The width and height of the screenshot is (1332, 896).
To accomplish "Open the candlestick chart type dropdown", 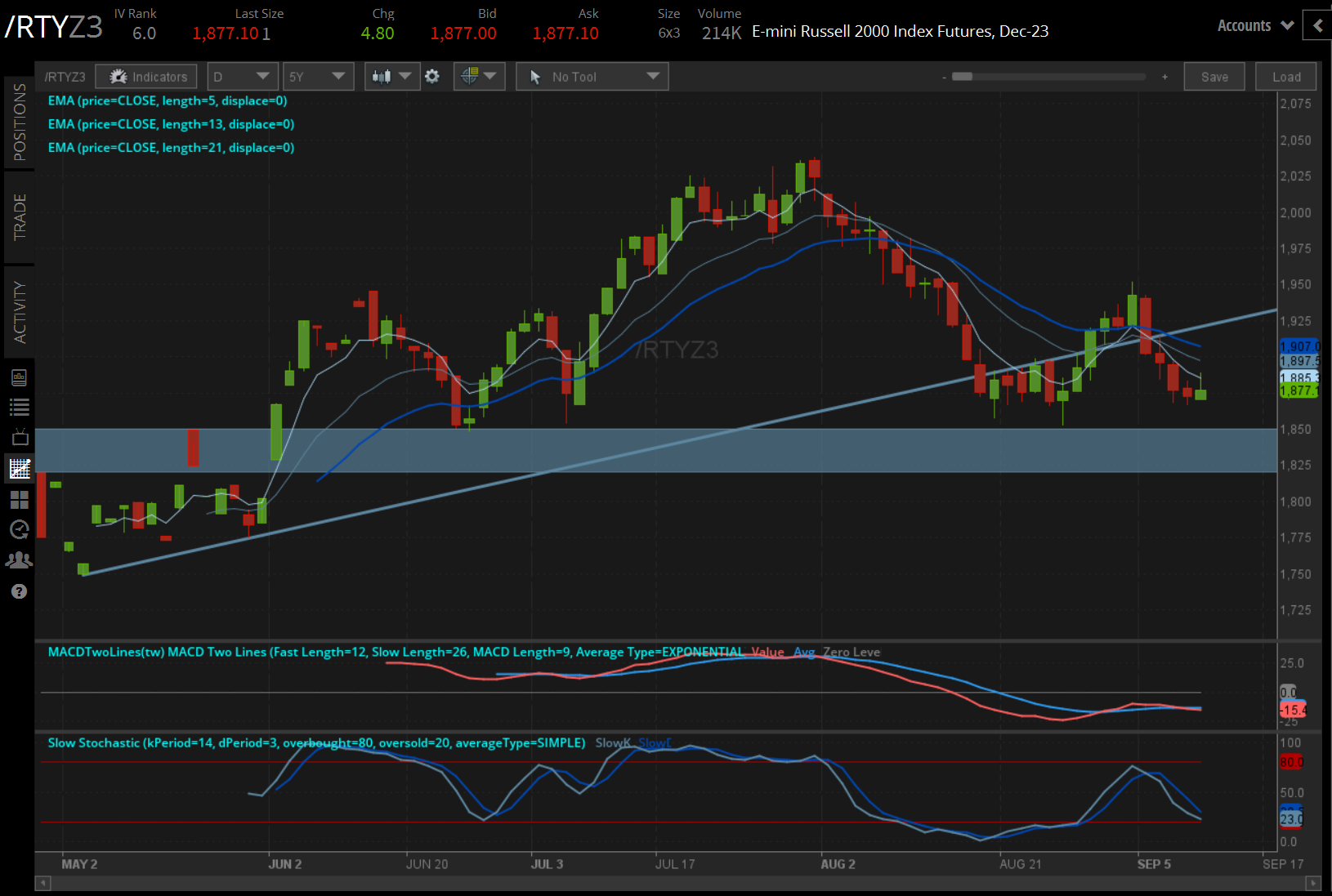I will pos(392,77).
